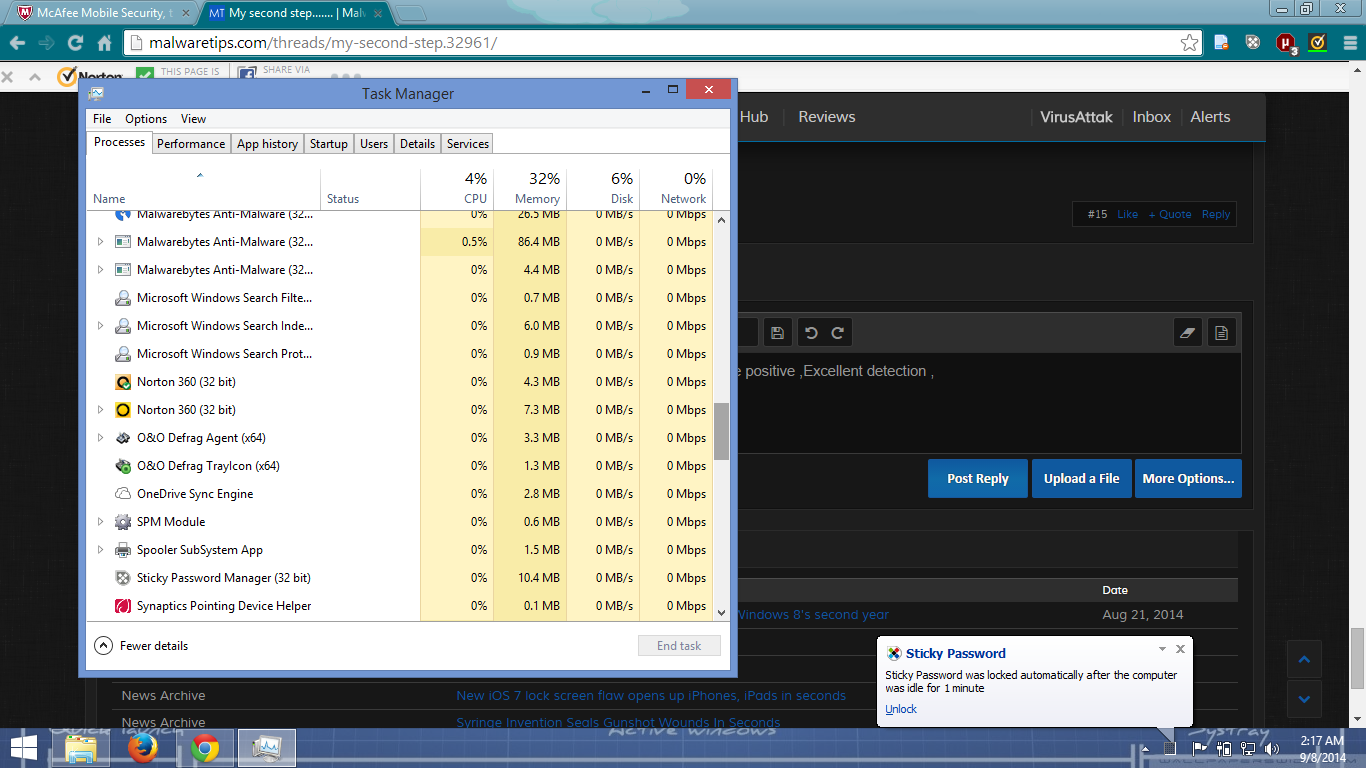Expand the Spooler SubSystem App process

click(x=100, y=550)
